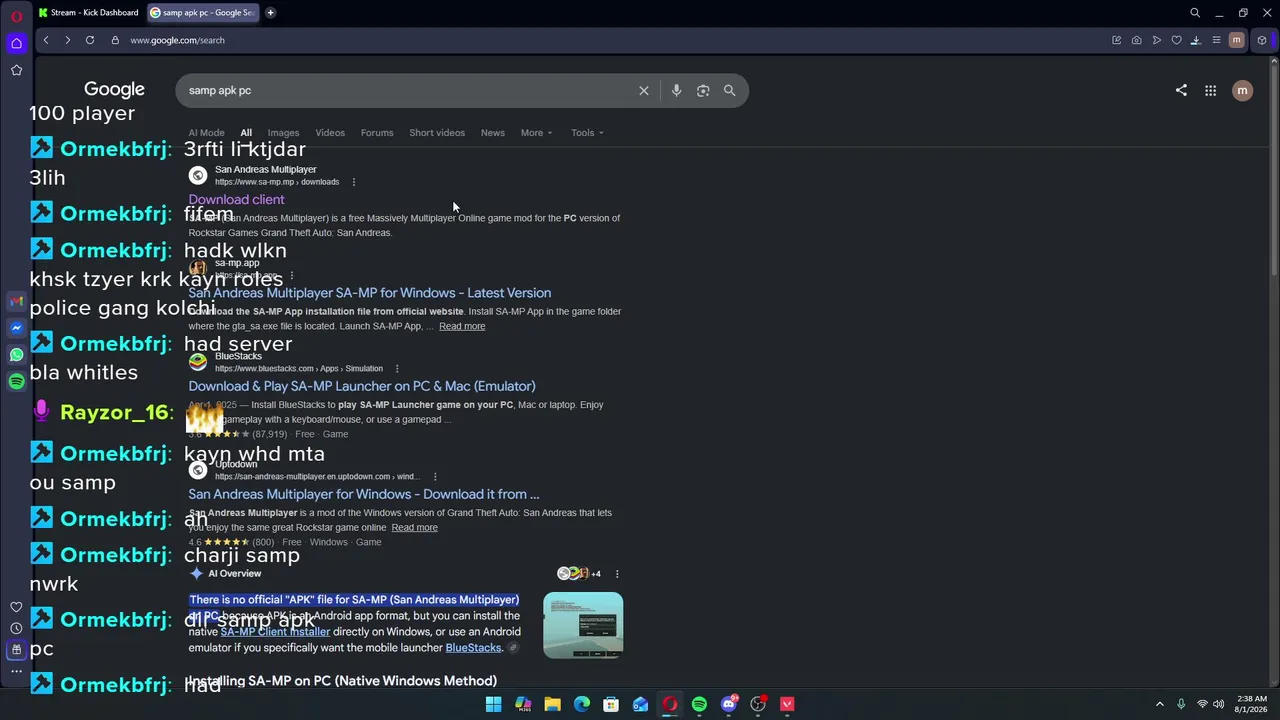Switch to News results tab

[492, 133]
